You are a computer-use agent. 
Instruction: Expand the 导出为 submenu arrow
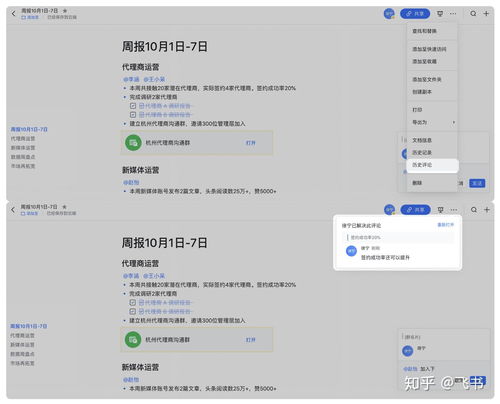pyautogui.click(x=454, y=122)
